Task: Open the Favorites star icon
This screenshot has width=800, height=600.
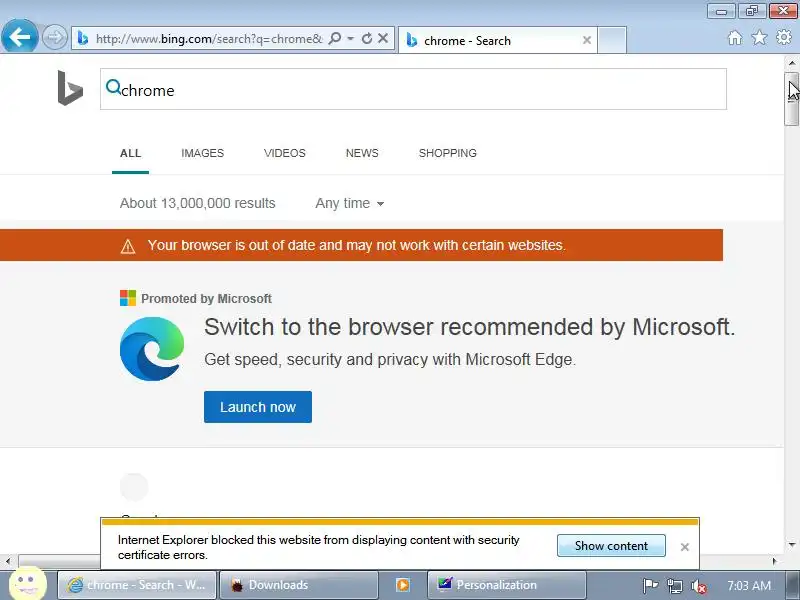Action: (759, 38)
